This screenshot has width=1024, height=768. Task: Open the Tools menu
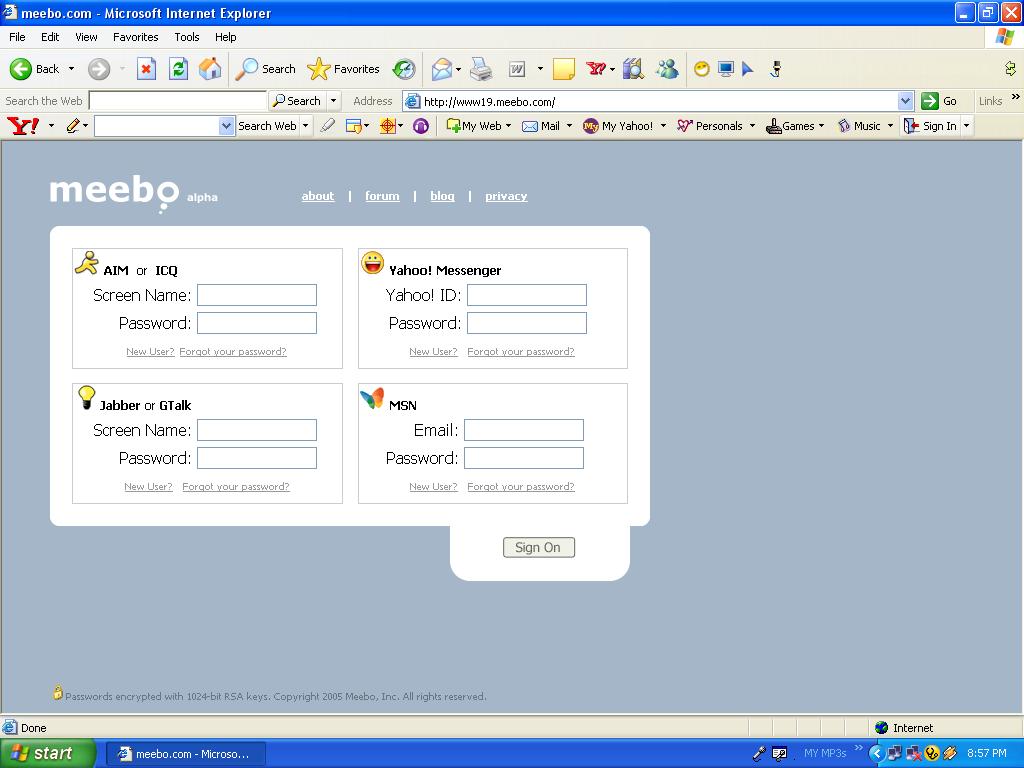187,37
